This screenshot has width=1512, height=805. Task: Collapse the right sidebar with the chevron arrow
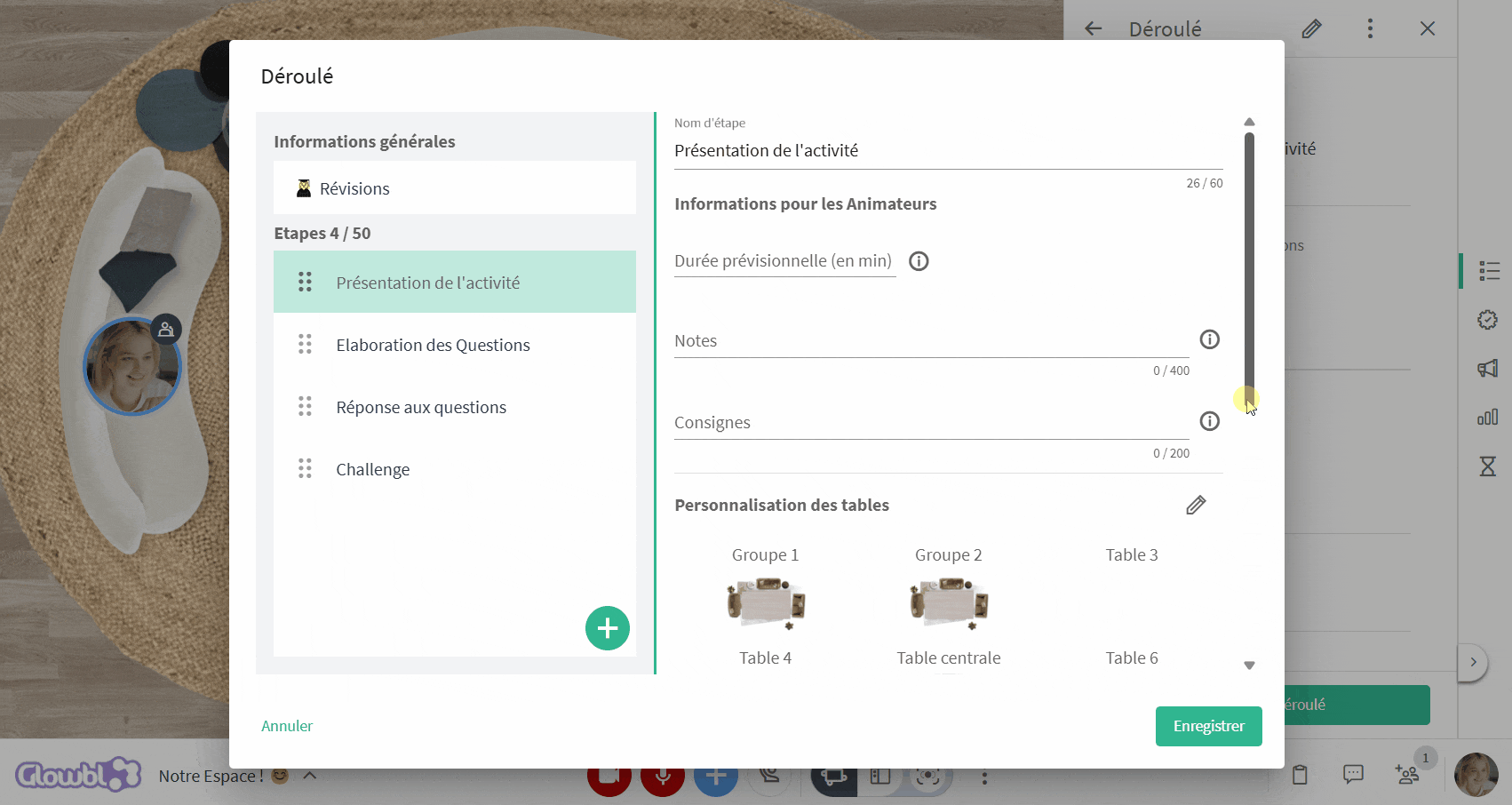tap(1473, 662)
